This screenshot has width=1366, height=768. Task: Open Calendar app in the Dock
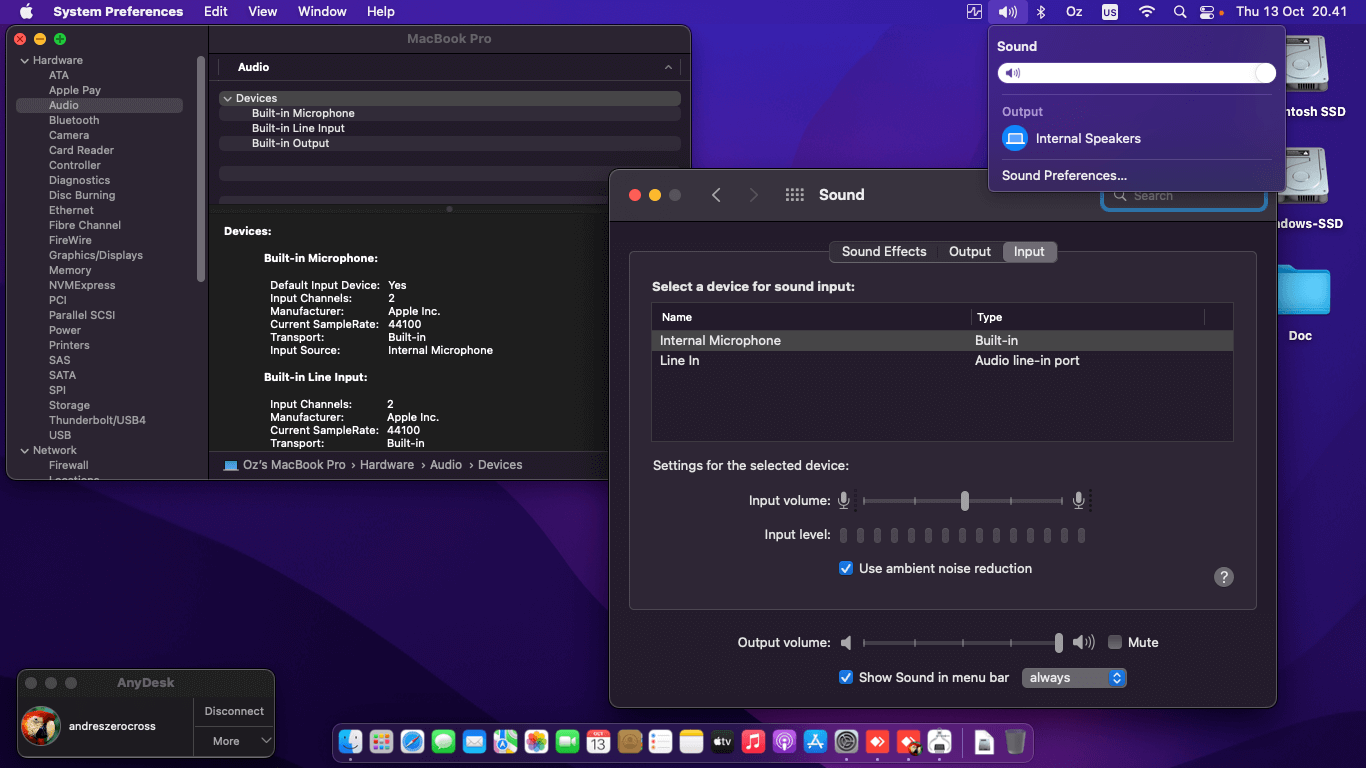[598, 742]
